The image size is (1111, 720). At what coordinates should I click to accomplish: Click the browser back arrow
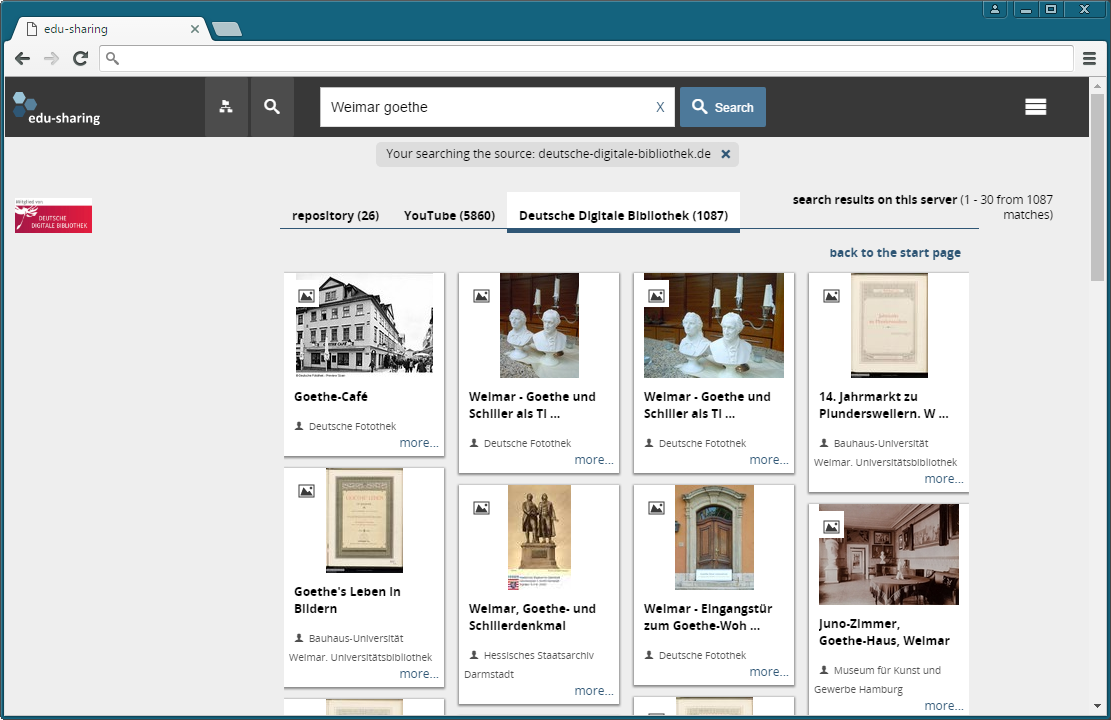tap(22, 59)
